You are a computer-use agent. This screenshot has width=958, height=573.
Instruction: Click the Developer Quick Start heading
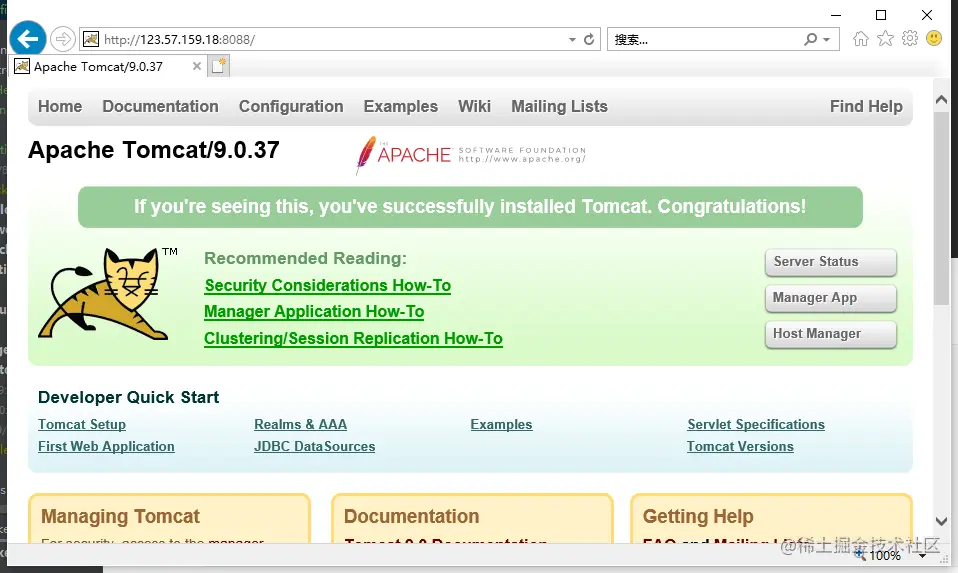pos(128,398)
